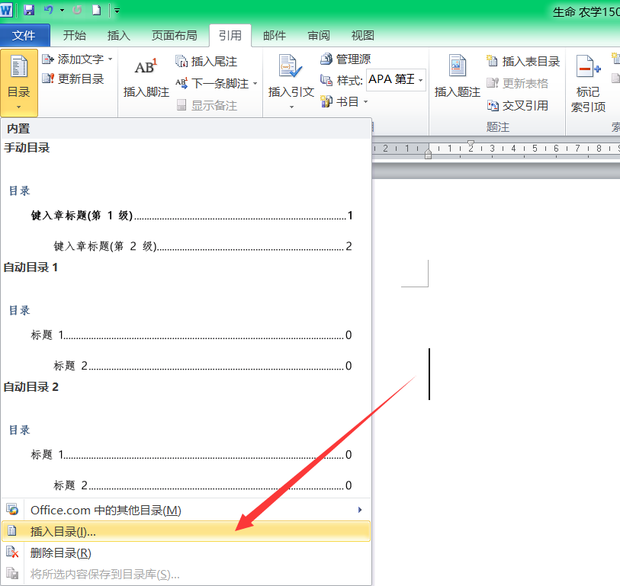The image size is (620, 586).
Task: Save the document with the floppy icon
Action: [29, 10]
